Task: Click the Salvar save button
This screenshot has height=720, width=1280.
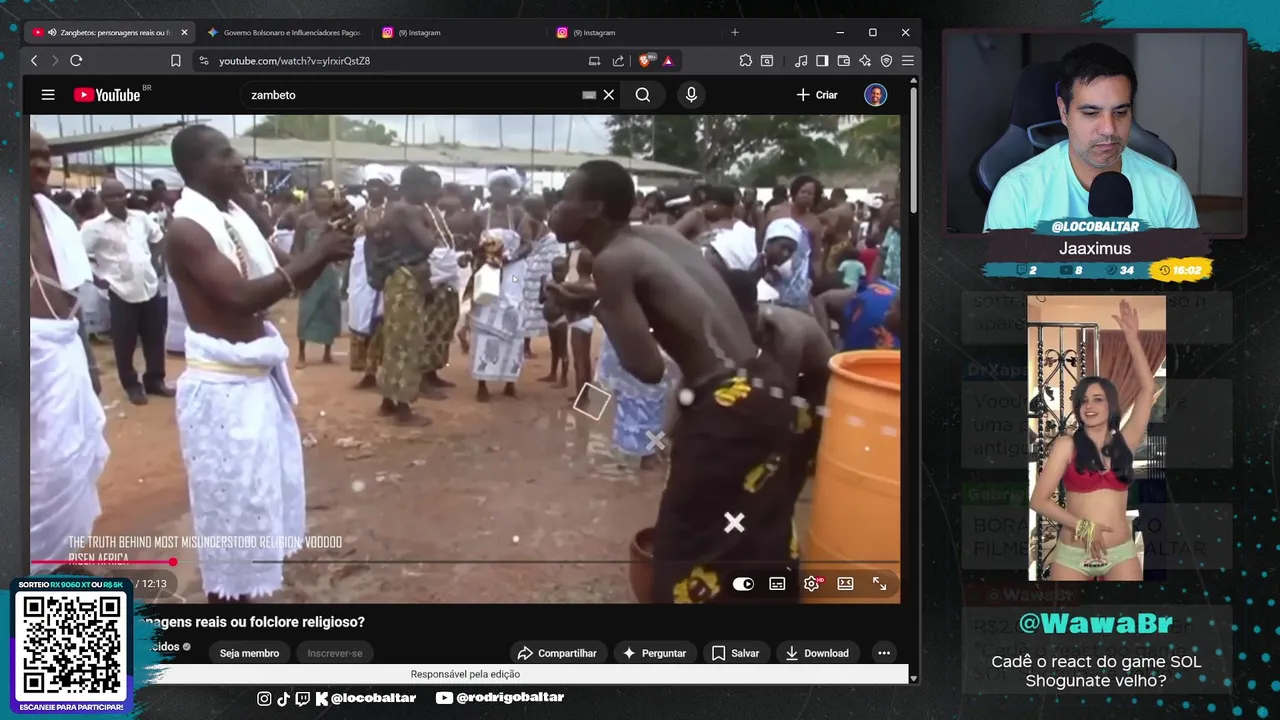Action: pyautogui.click(x=735, y=653)
